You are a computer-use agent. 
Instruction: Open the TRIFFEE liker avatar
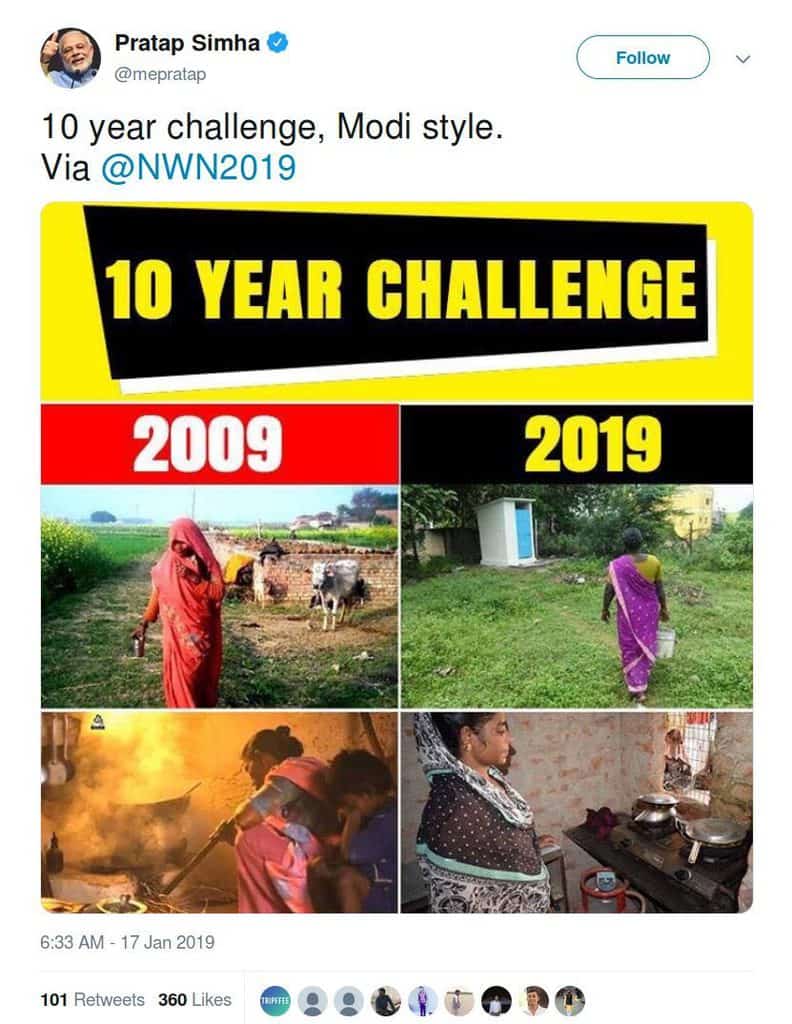pos(274,1000)
